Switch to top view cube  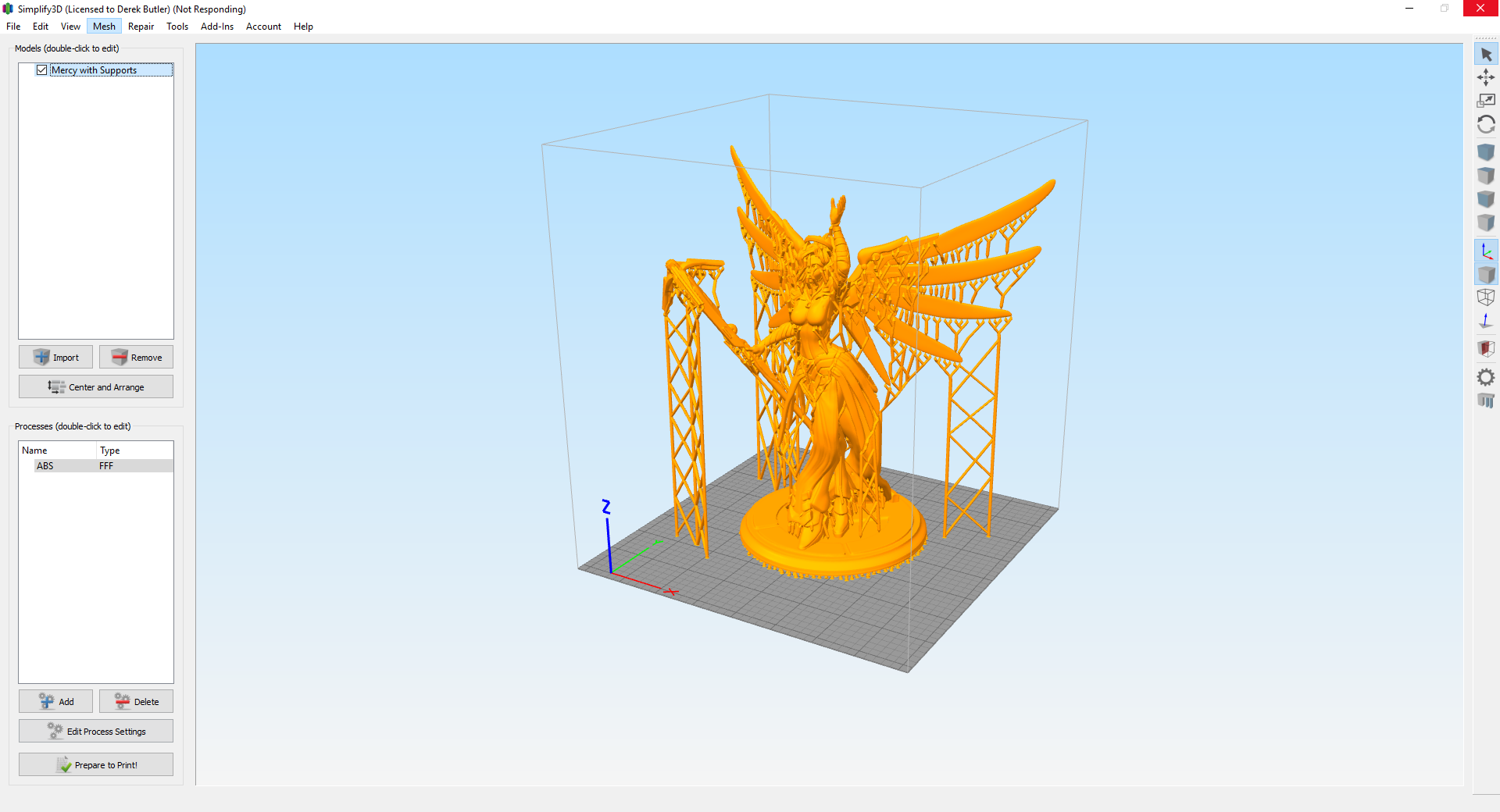[1486, 176]
